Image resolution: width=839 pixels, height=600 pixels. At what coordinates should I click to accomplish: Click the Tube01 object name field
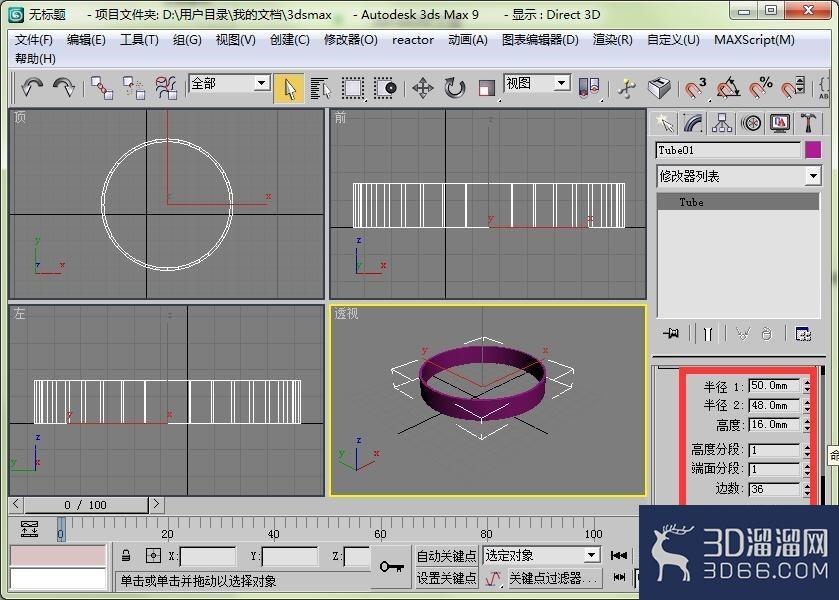(x=728, y=150)
